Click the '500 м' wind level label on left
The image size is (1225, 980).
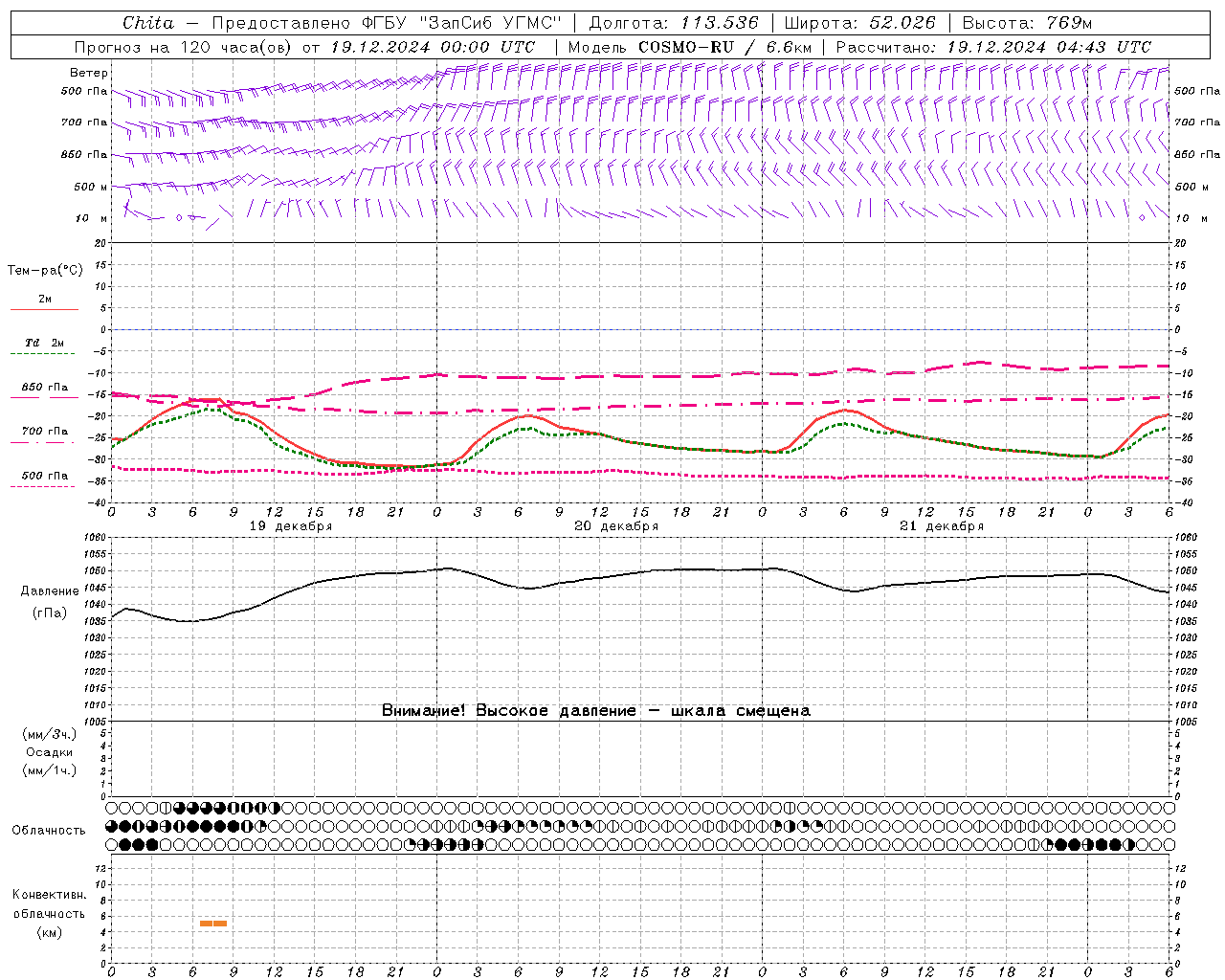coord(91,187)
